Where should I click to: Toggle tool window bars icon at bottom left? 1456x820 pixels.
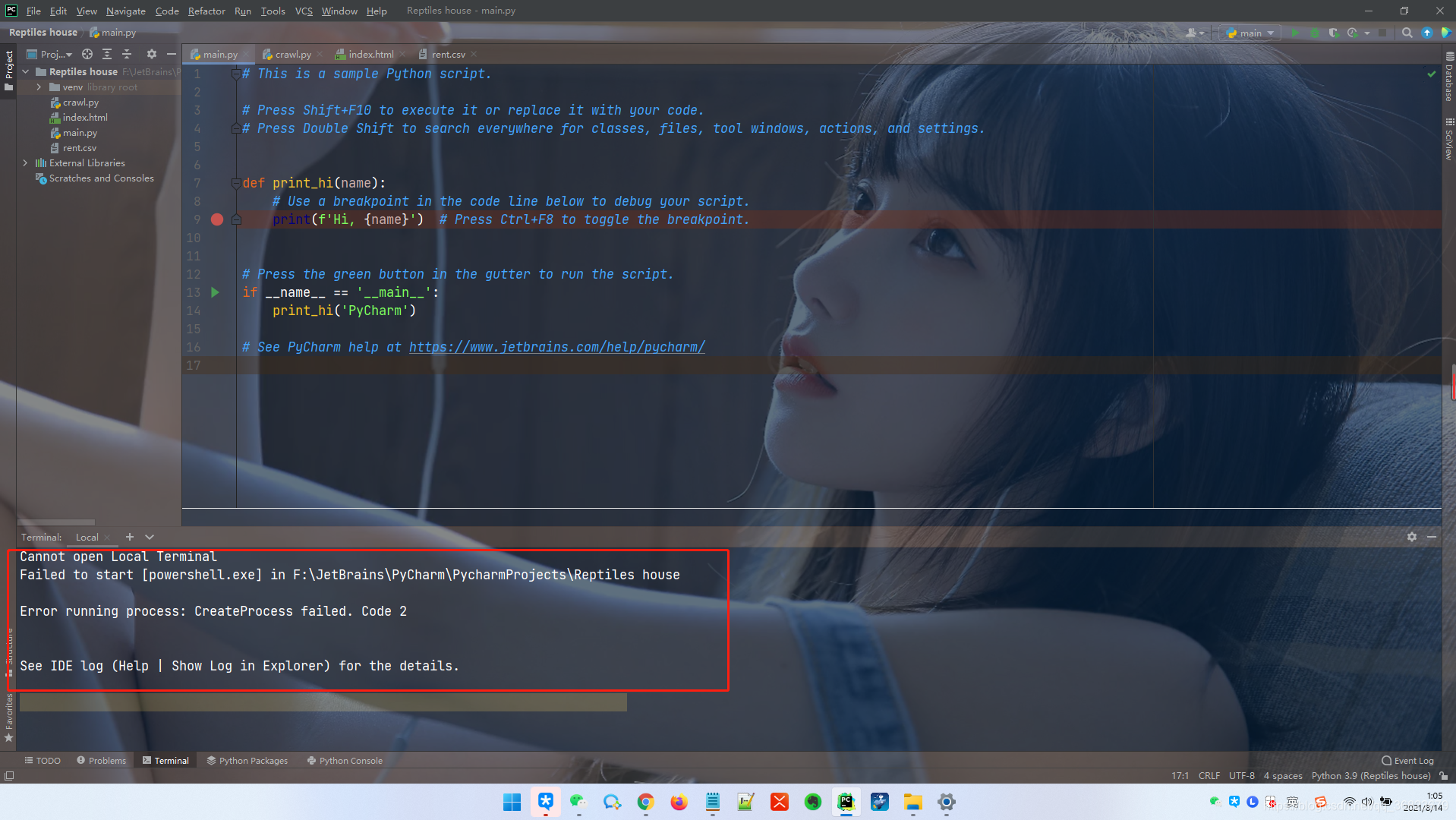point(9,775)
